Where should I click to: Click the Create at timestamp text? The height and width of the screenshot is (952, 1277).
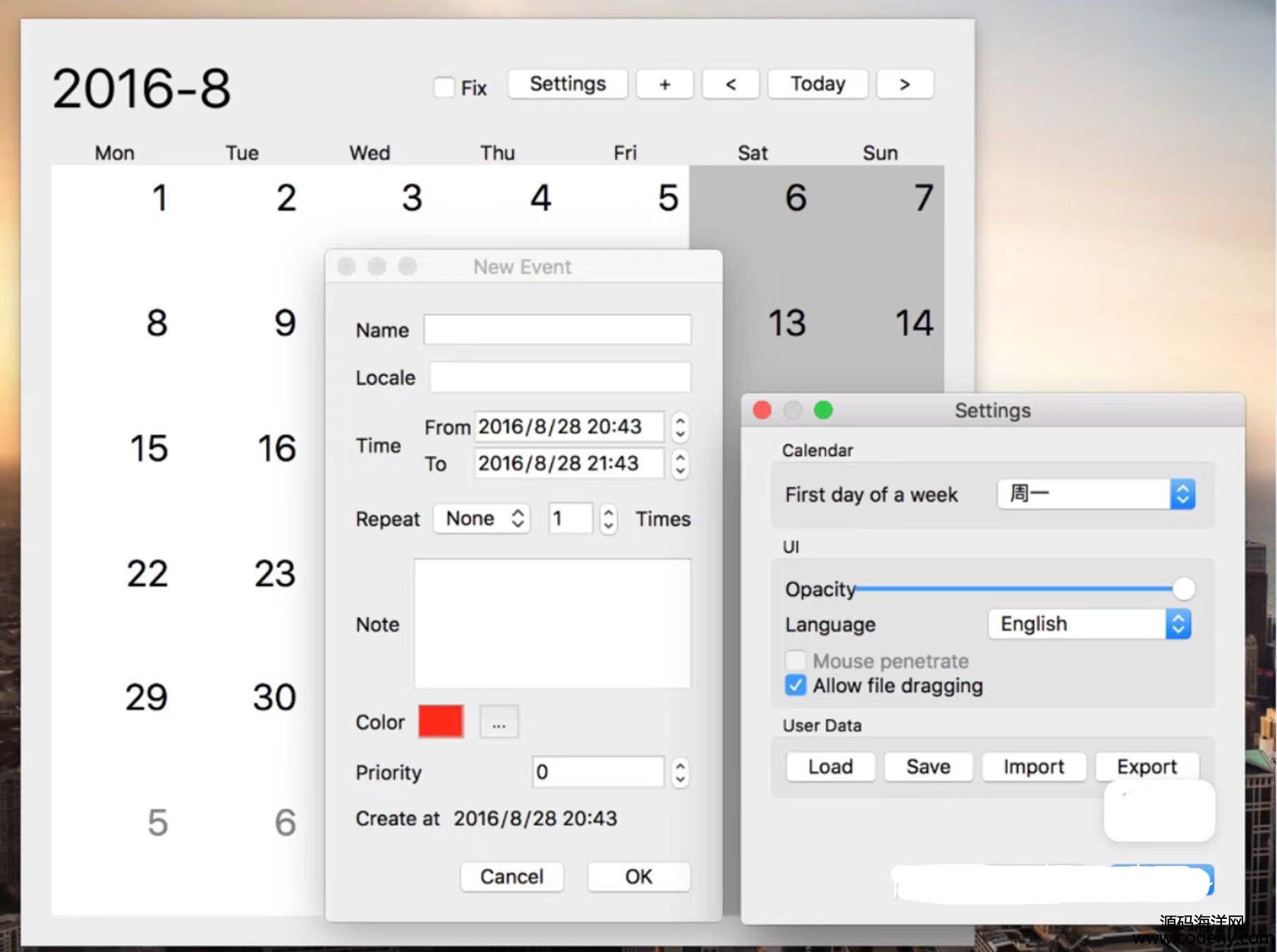pyautogui.click(x=535, y=818)
